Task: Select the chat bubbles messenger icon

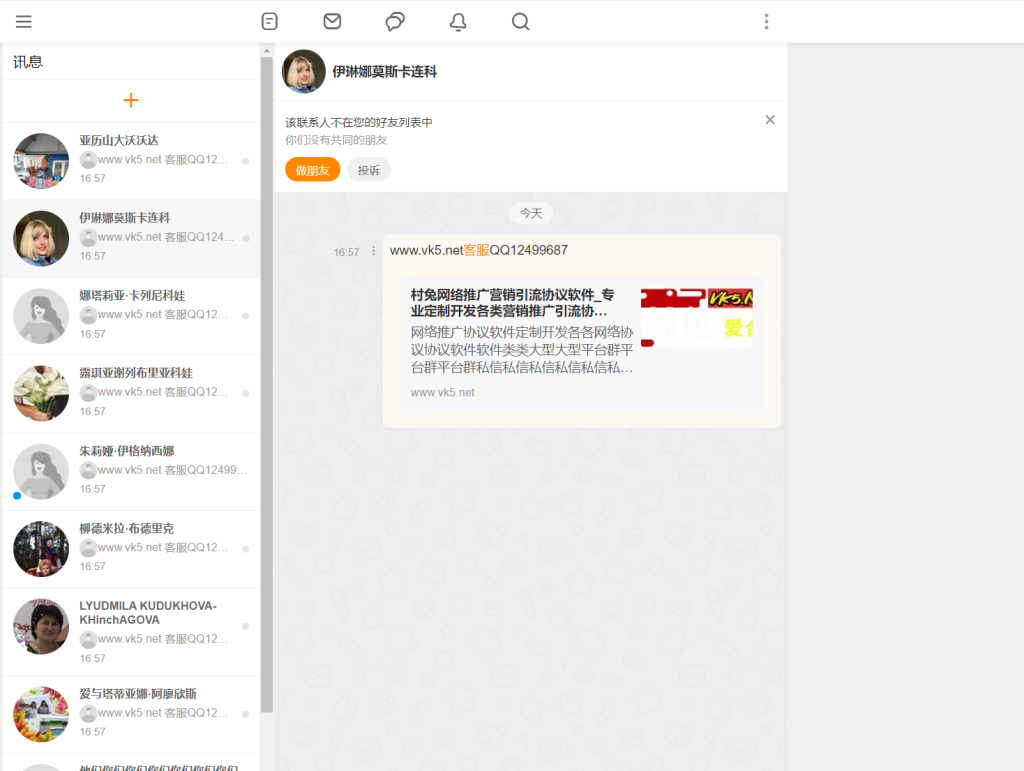Action: tap(394, 21)
